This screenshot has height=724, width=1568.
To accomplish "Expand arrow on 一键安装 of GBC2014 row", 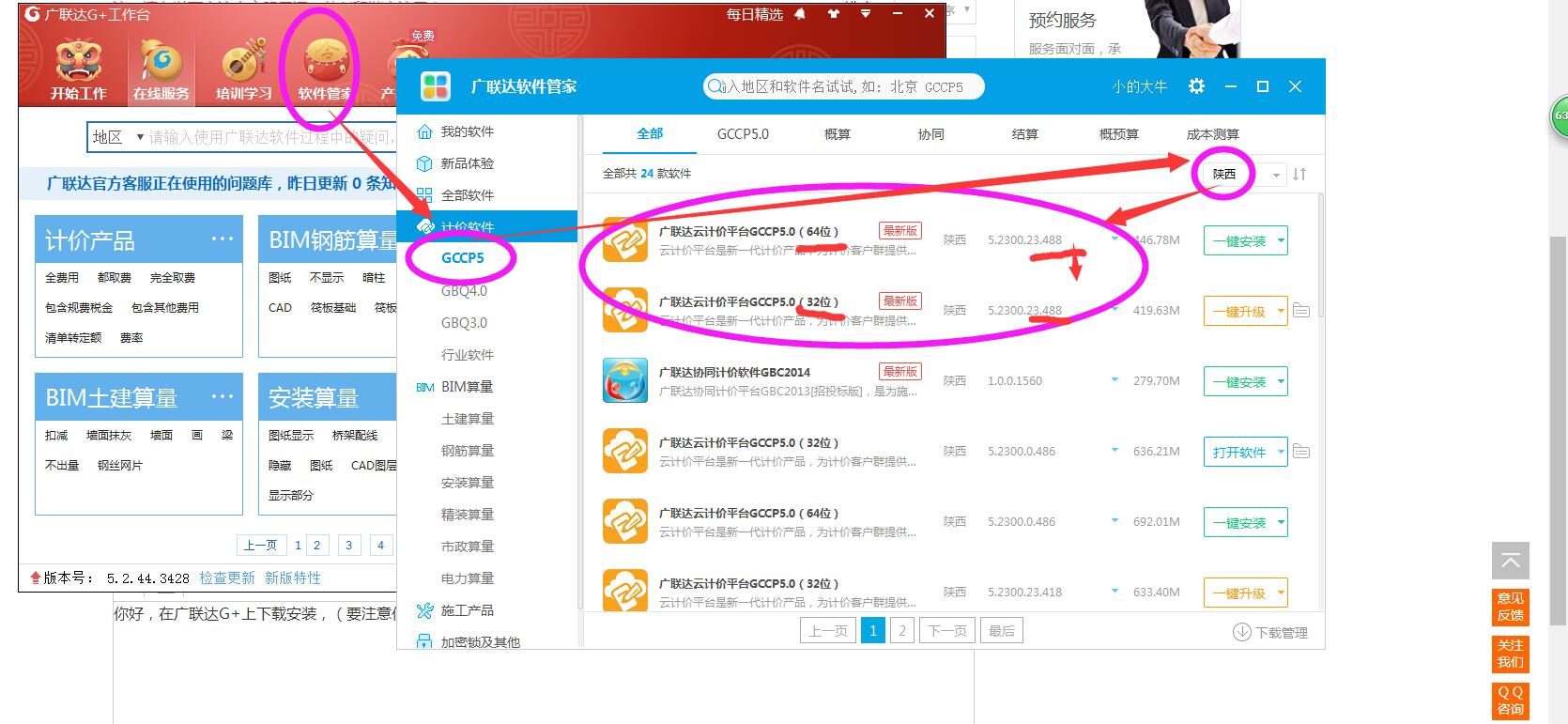I will click(x=1281, y=382).
